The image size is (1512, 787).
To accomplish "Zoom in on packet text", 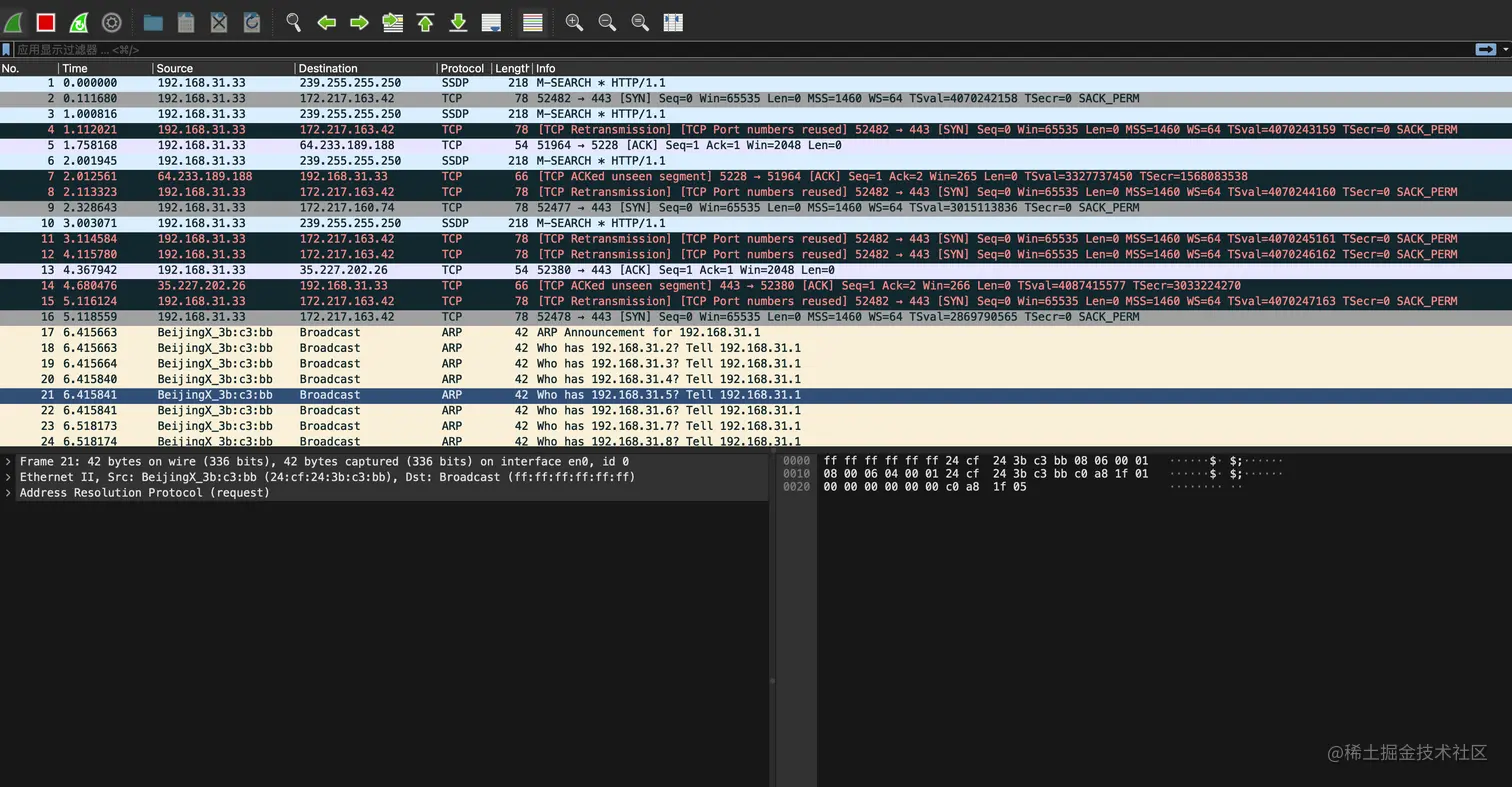I will click(574, 22).
